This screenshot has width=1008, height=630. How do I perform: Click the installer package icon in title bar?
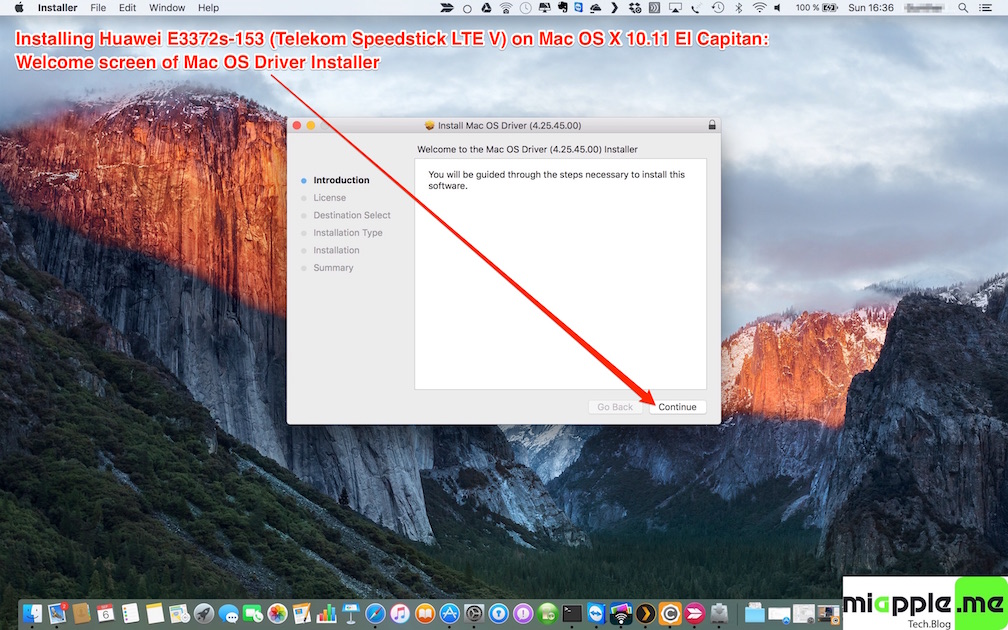430,125
